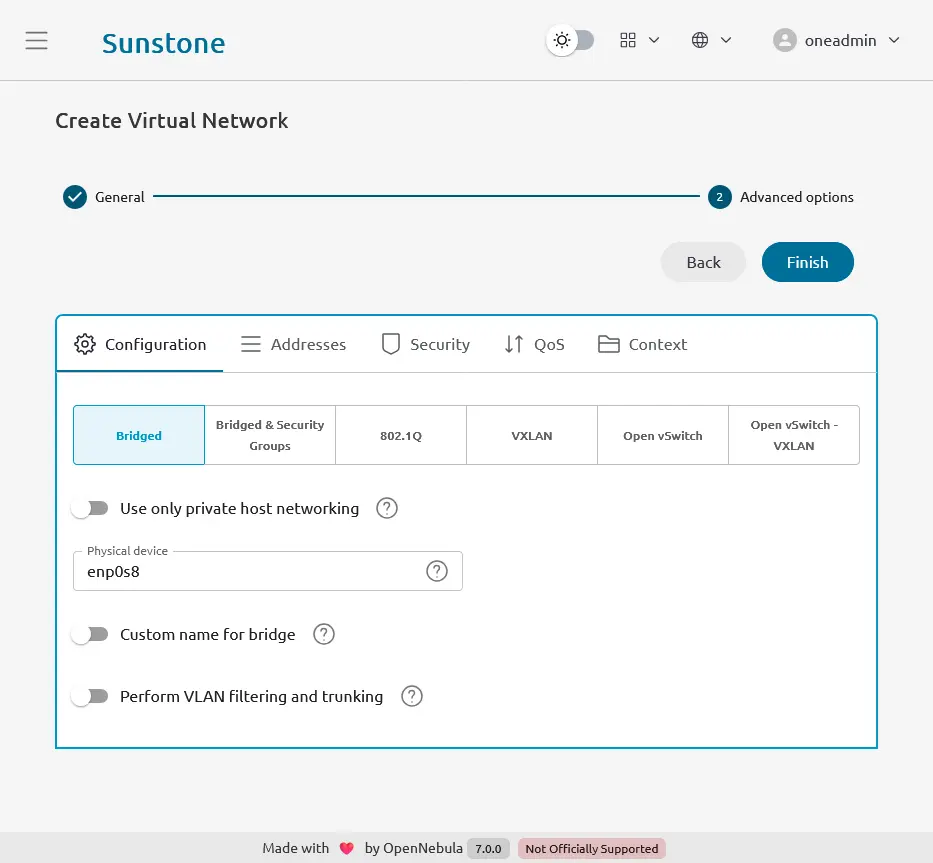Expand the view grid dropdown
This screenshot has width=933, height=863.
(x=640, y=41)
